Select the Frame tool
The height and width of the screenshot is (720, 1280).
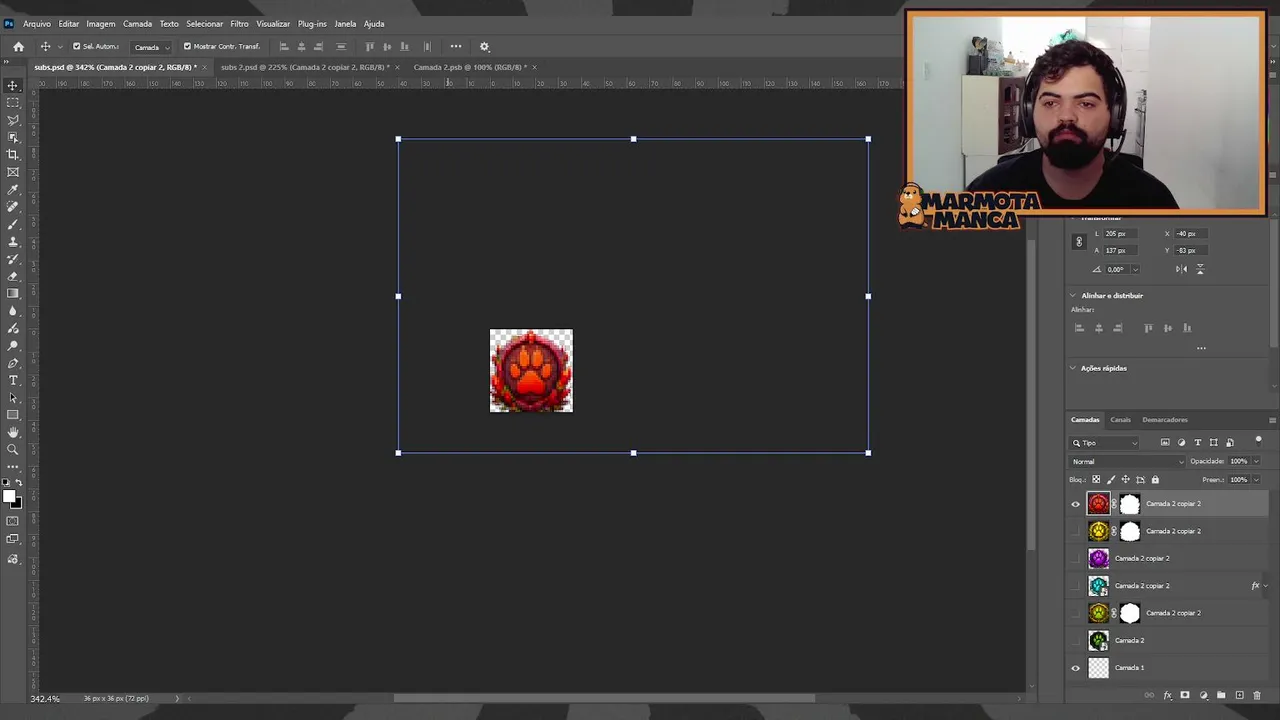(x=13, y=172)
